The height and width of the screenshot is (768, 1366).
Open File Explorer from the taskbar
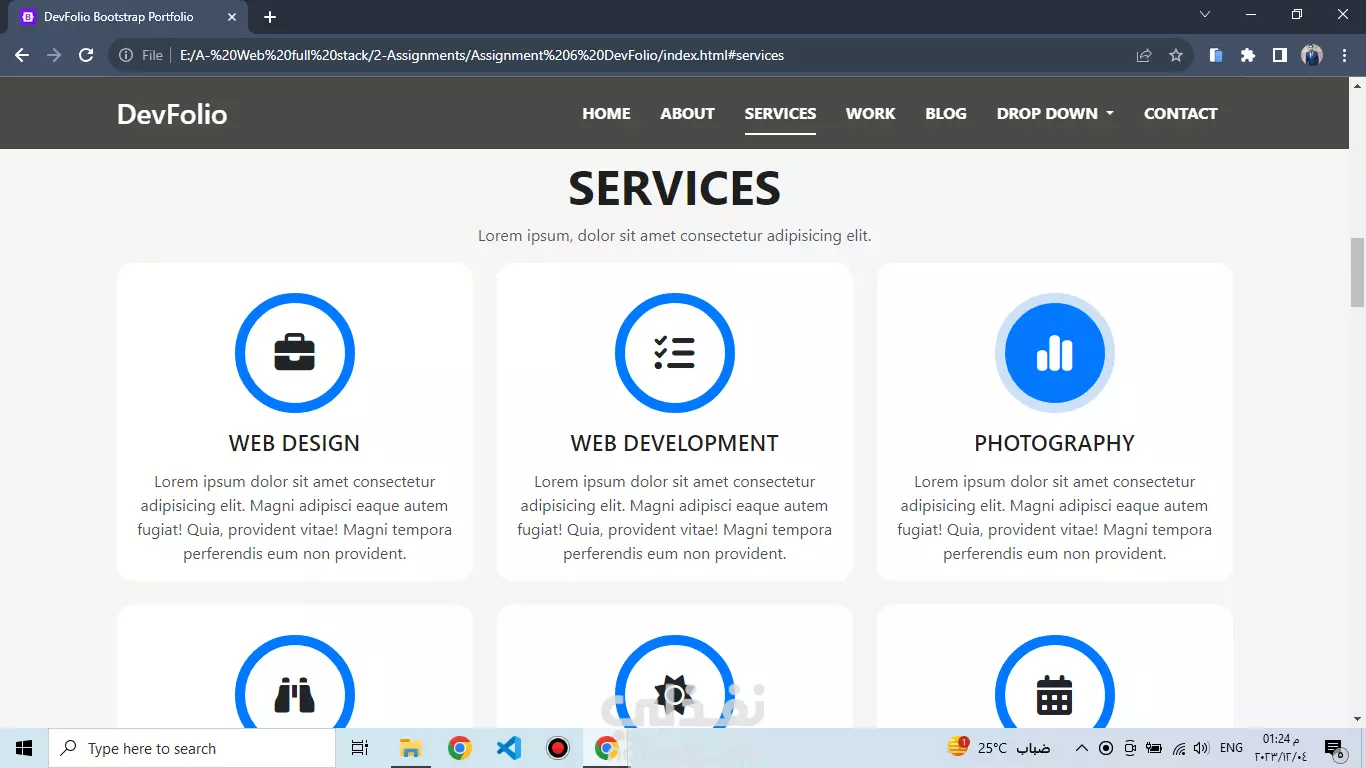coord(410,748)
